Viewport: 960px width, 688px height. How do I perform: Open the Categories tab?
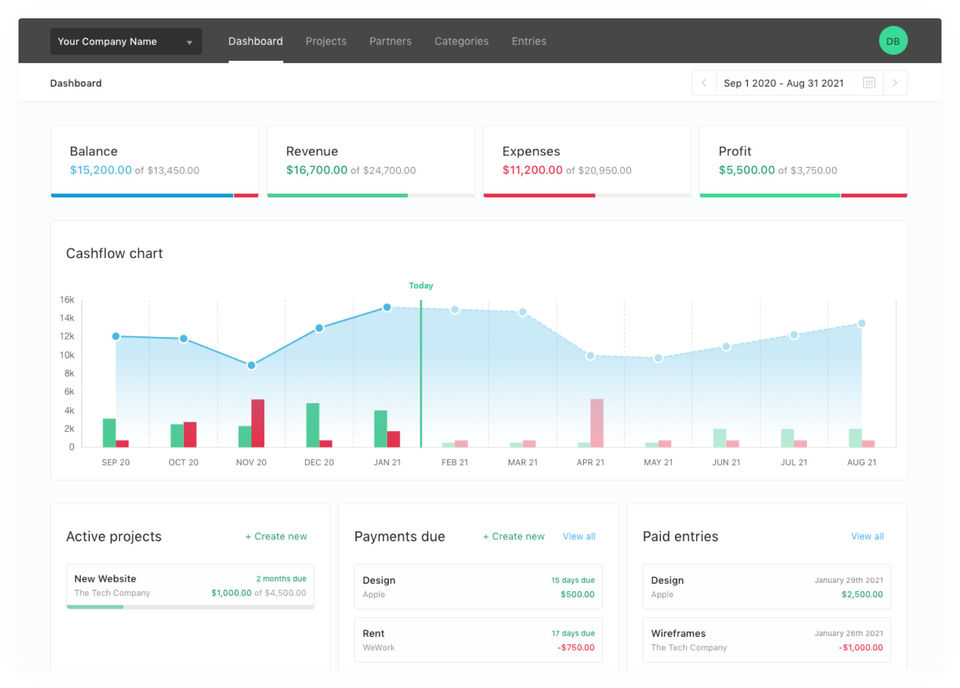pyautogui.click(x=461, y=41)
